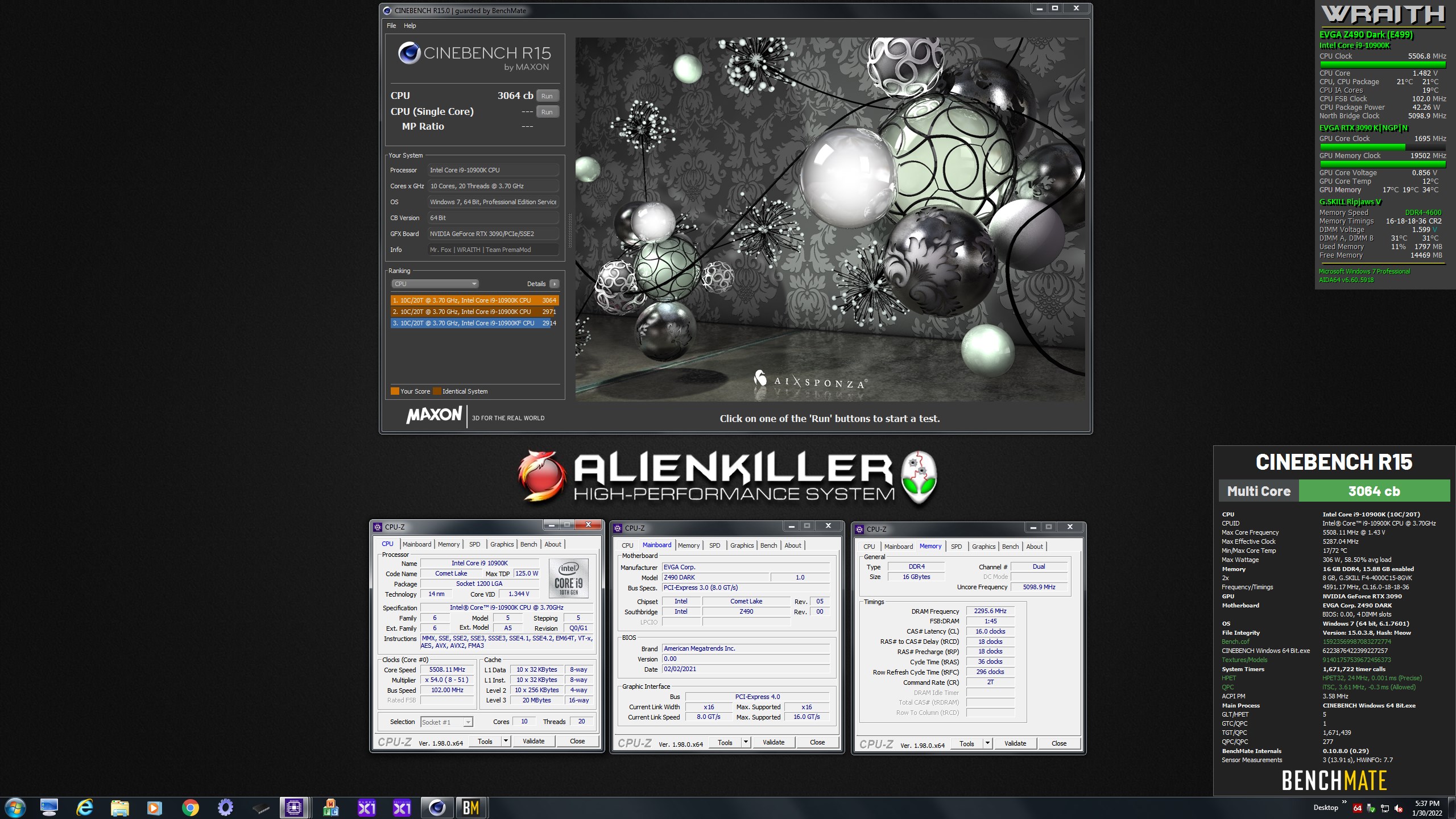Open the blue gear icon on the taskbar

tap(225, 808)
